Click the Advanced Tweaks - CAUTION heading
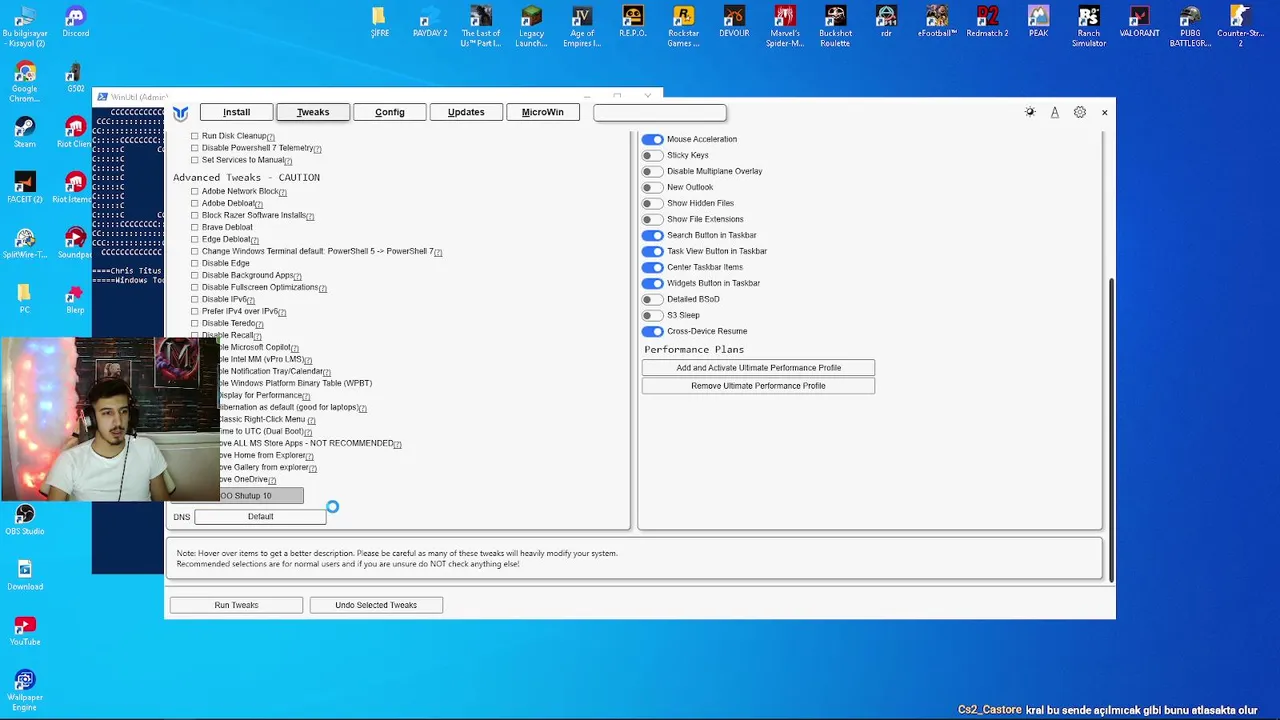Viewport: 1280px width, 720px height. coord(246,177)
